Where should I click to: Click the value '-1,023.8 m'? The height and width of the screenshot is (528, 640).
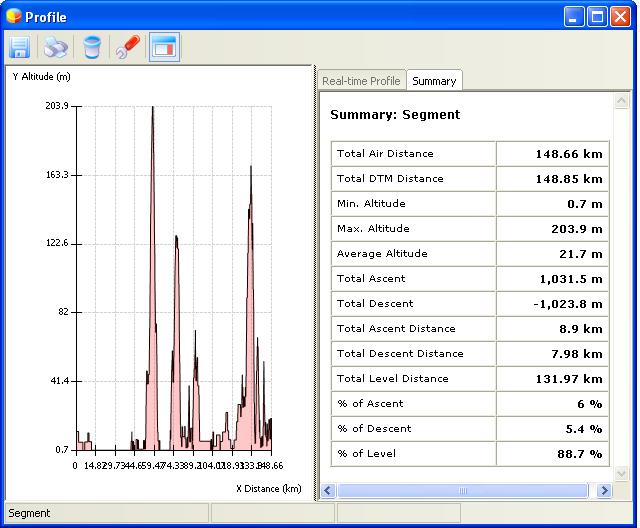click(568, 304)
